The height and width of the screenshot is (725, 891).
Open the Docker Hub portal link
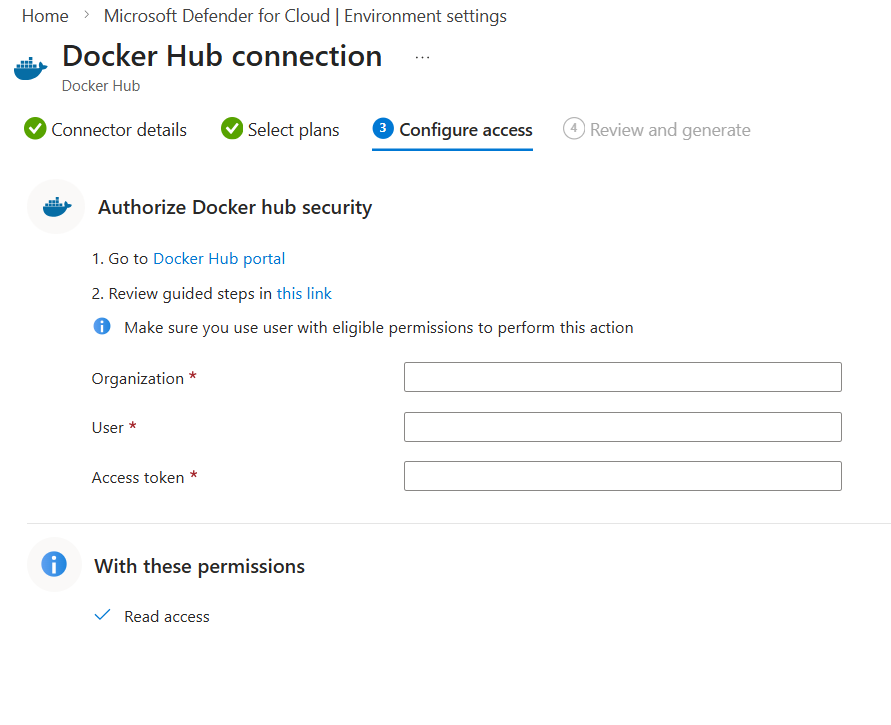pyautogui.click(x=219, y=259)
